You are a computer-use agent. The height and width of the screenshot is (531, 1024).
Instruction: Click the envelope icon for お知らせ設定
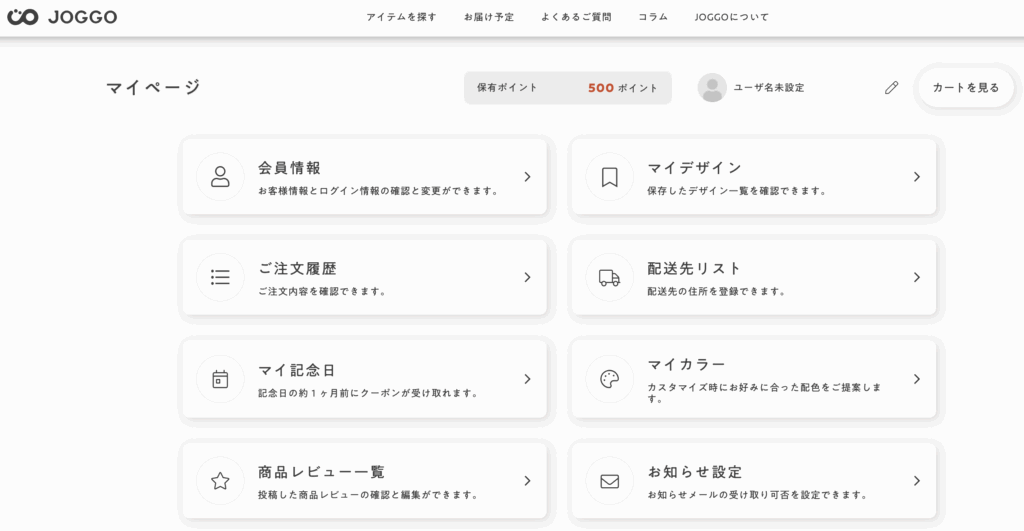(x=609, y=481)
